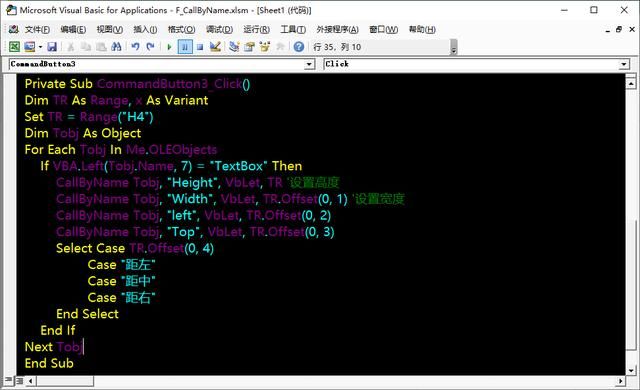Open the Properties Window icon
The height and width of the screenshot is (390, 640).
[x=249, y=47]
